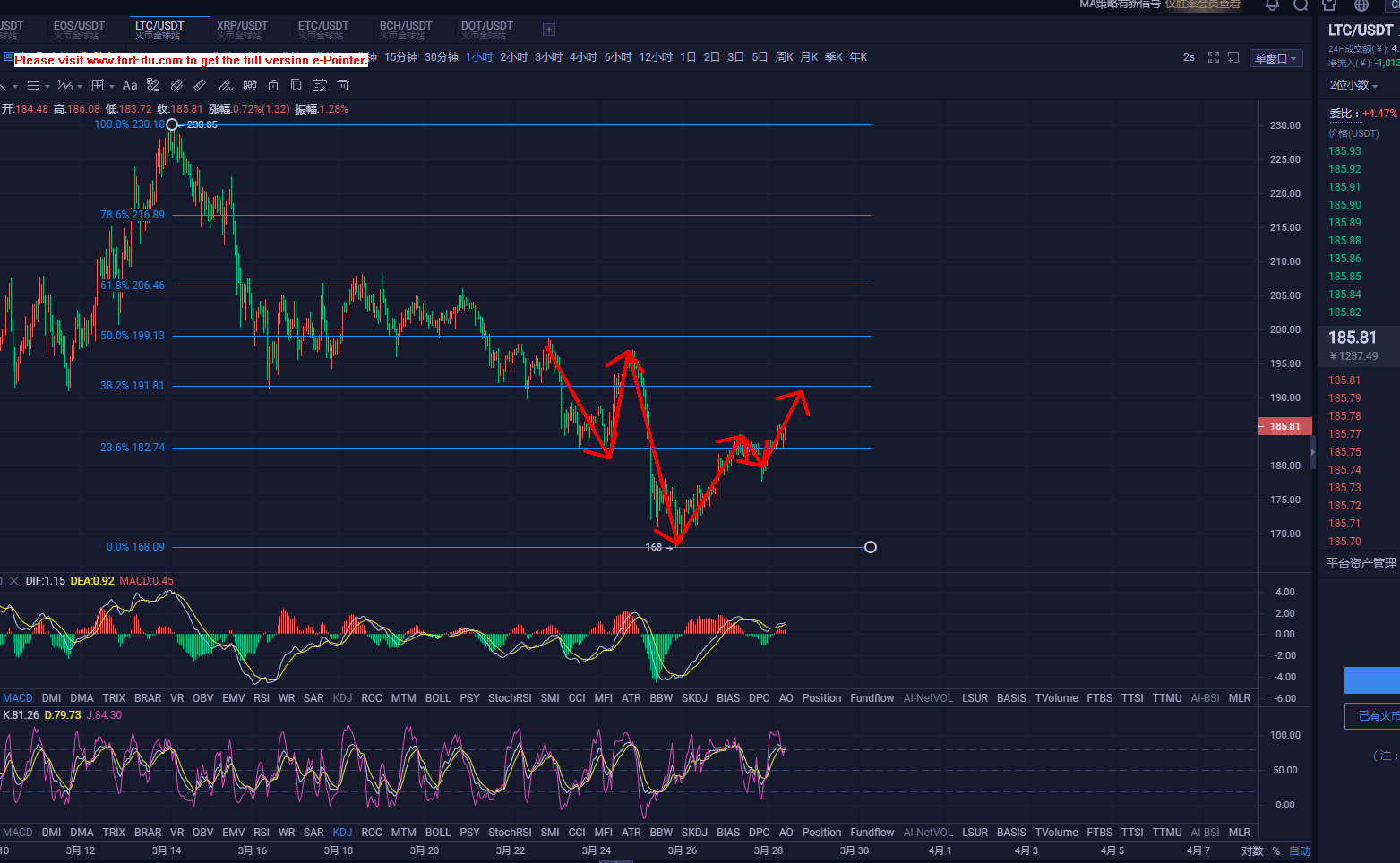
Task: Select the Aa text annotation tool
Action: (130, 85)
